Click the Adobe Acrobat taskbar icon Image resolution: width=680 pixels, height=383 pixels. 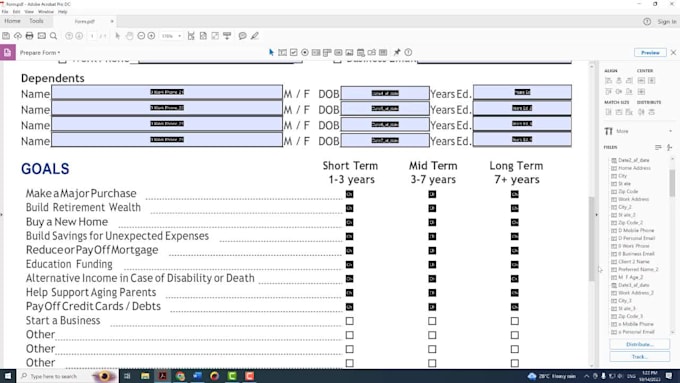click(163, 376)
